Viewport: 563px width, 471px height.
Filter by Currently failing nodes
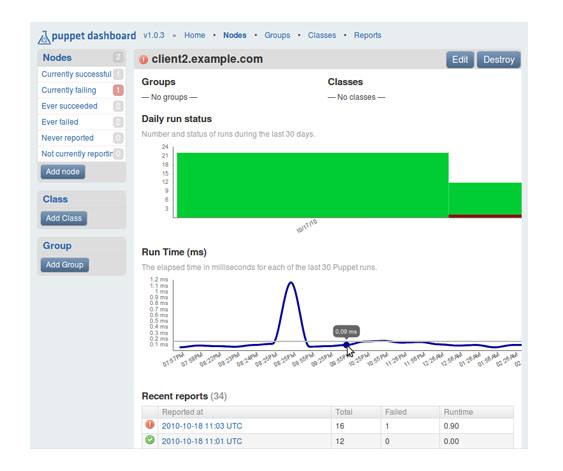(x=69, y=90)
